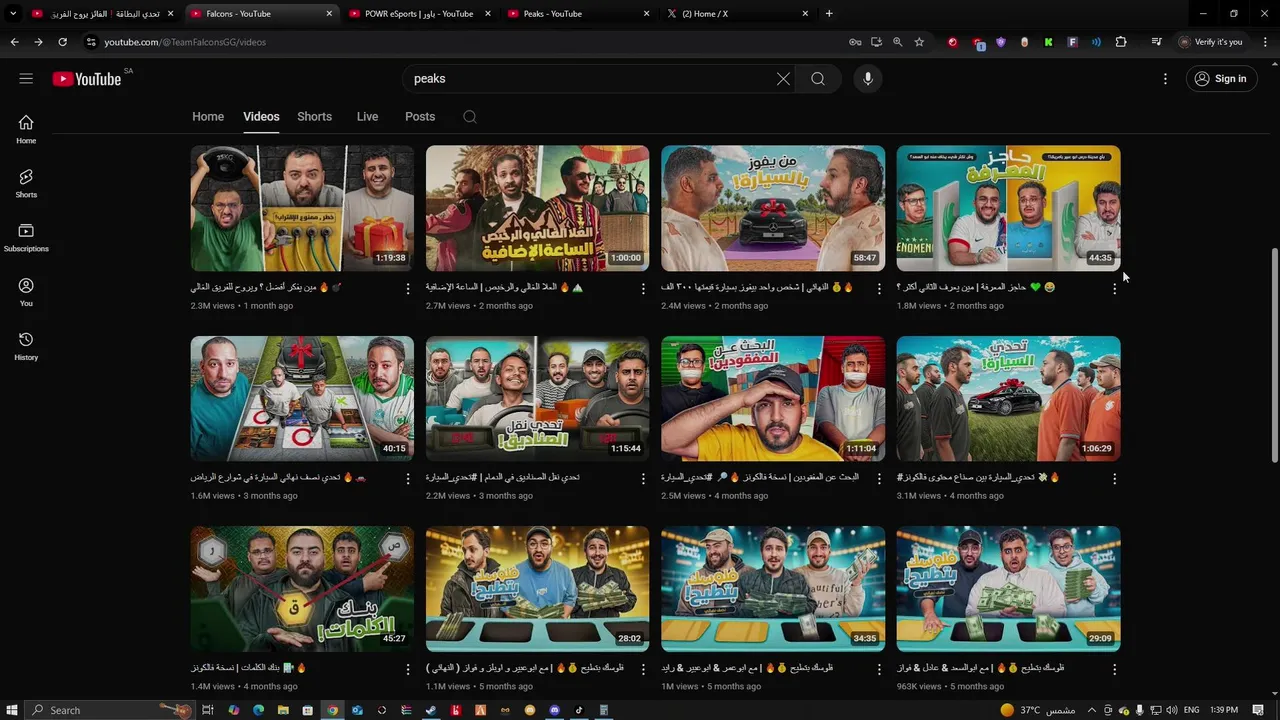Play the 1:11:04 video thumbnail
Viewport: 1280px width, 720px height.
pyautogui.click(x=773, y=398)
